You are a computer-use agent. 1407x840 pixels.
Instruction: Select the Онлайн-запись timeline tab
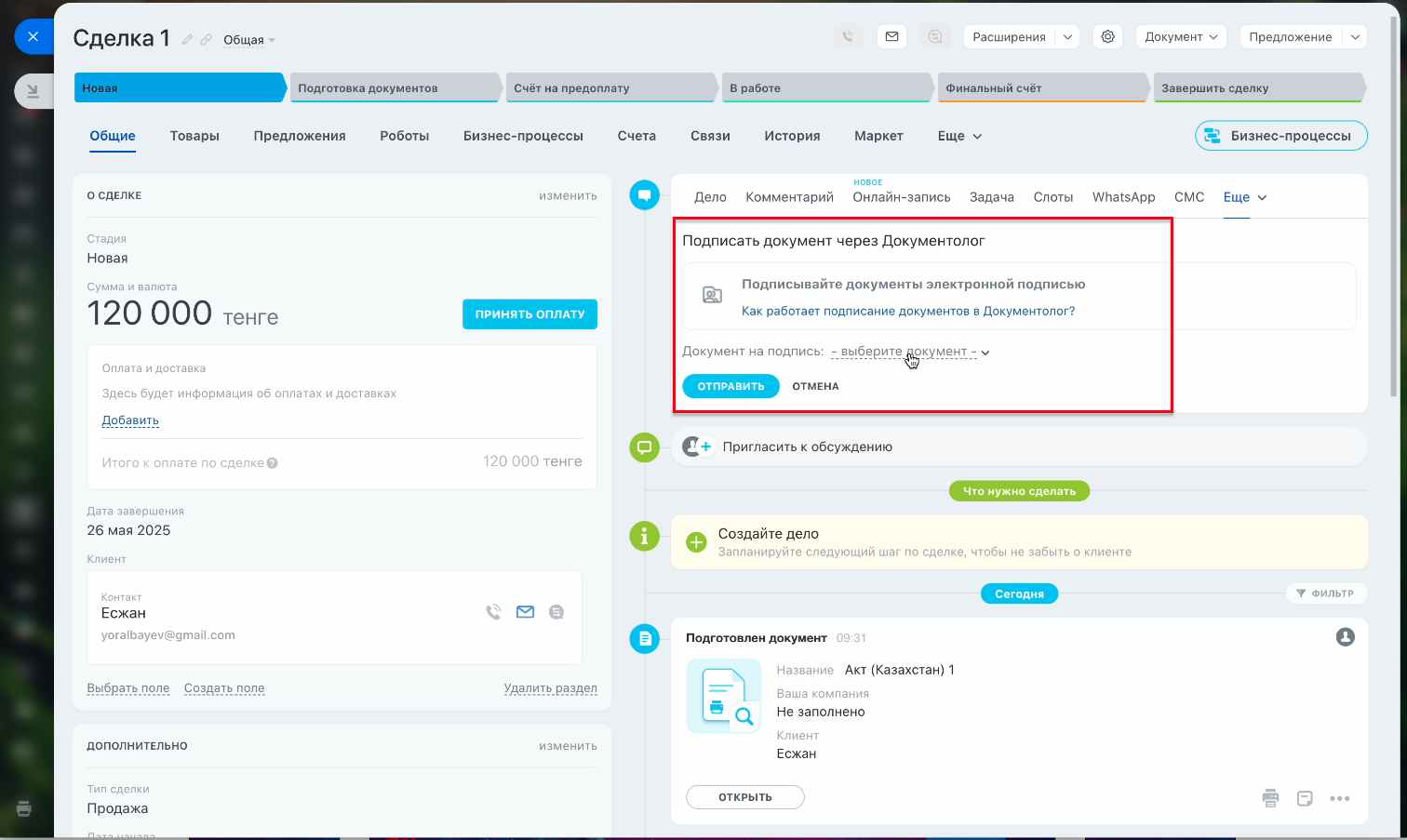coord(902,197)
